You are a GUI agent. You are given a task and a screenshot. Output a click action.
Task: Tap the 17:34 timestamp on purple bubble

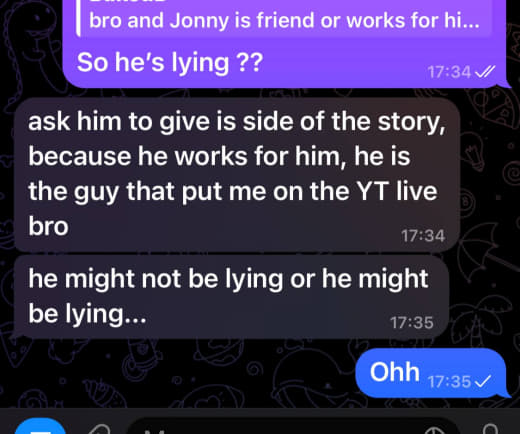450,72
